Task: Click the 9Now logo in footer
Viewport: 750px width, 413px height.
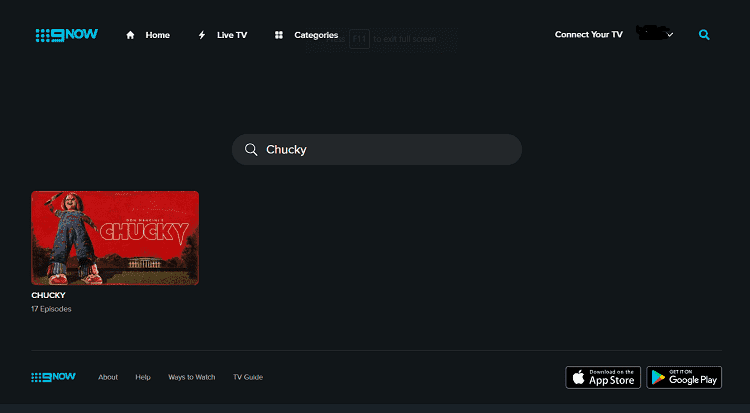Action: 53,377
